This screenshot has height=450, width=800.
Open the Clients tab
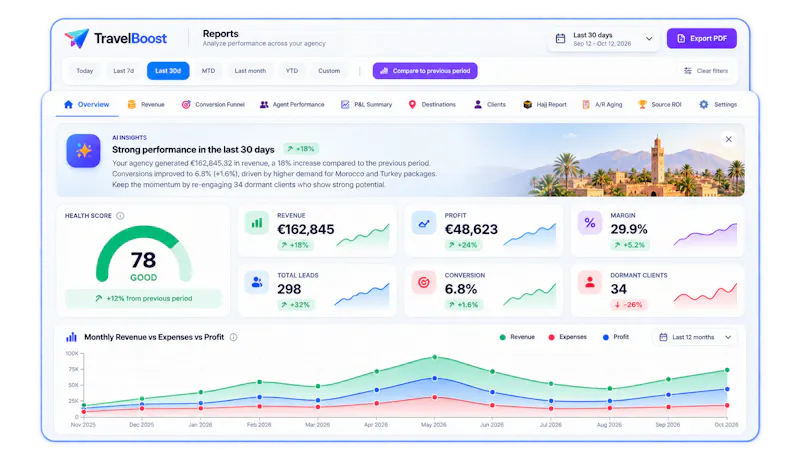[490, 105]
